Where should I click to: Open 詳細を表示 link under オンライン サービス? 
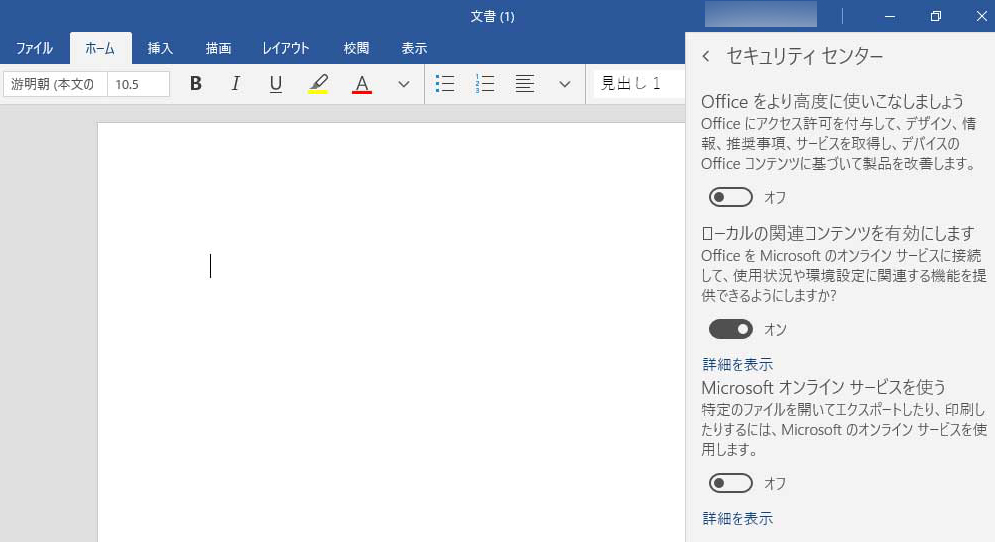pos(737,518)
